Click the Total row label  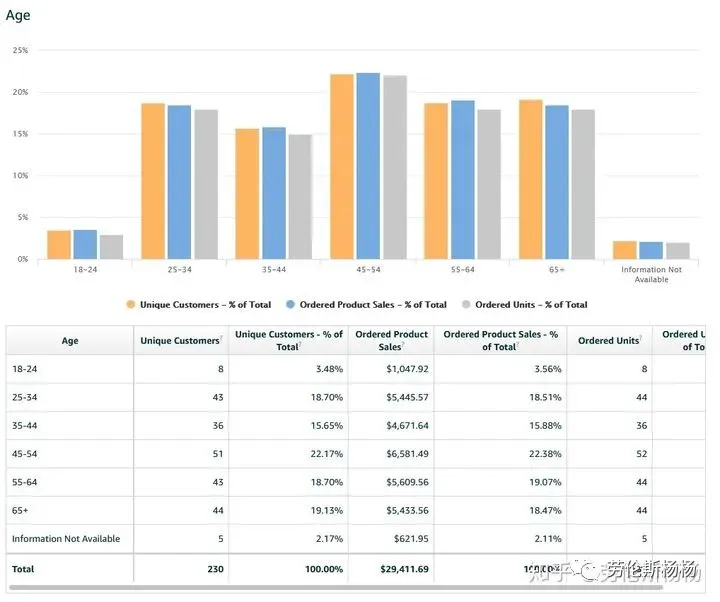coord(23,569)
